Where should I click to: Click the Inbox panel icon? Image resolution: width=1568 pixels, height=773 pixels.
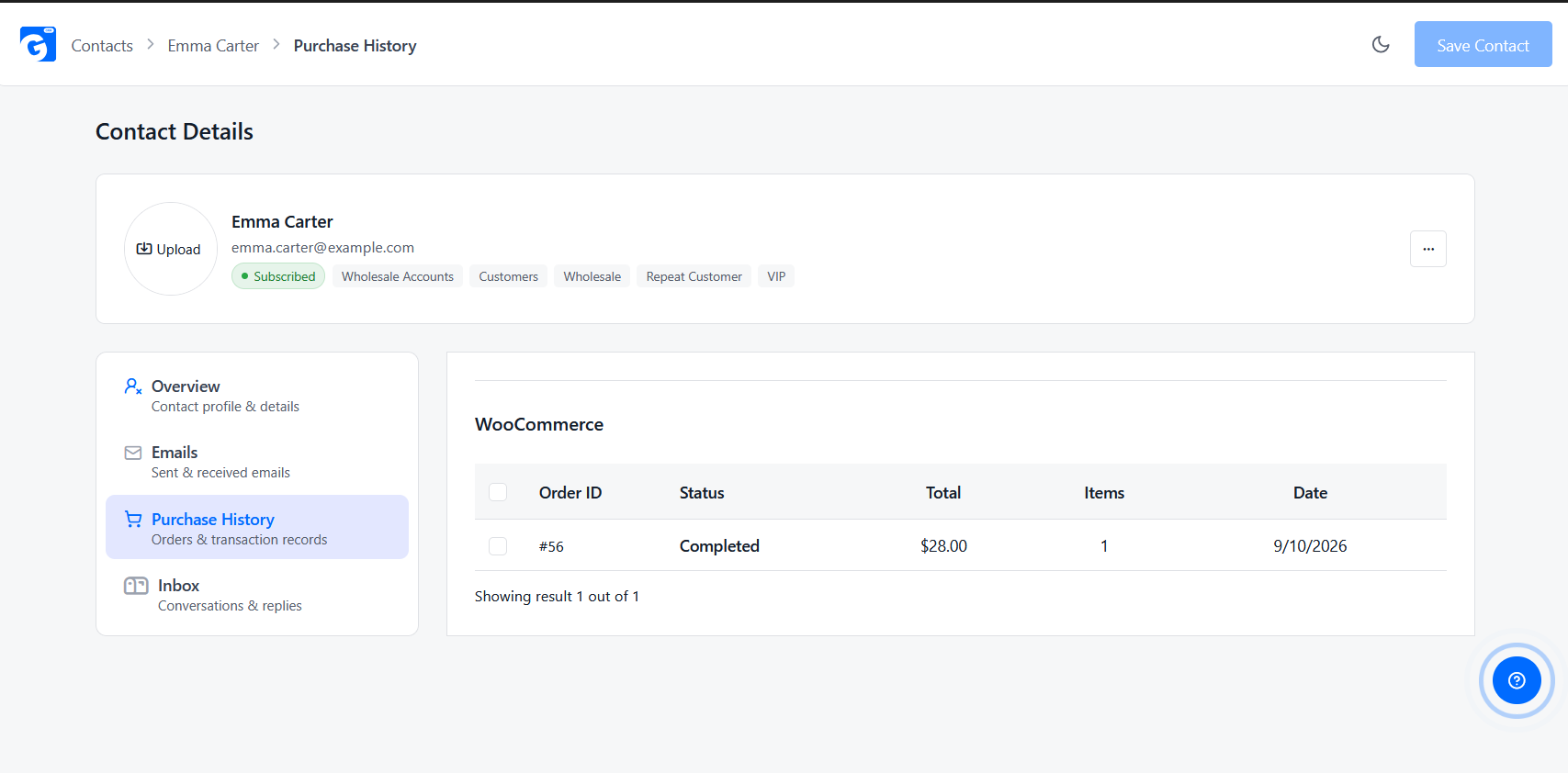(136, 586)
